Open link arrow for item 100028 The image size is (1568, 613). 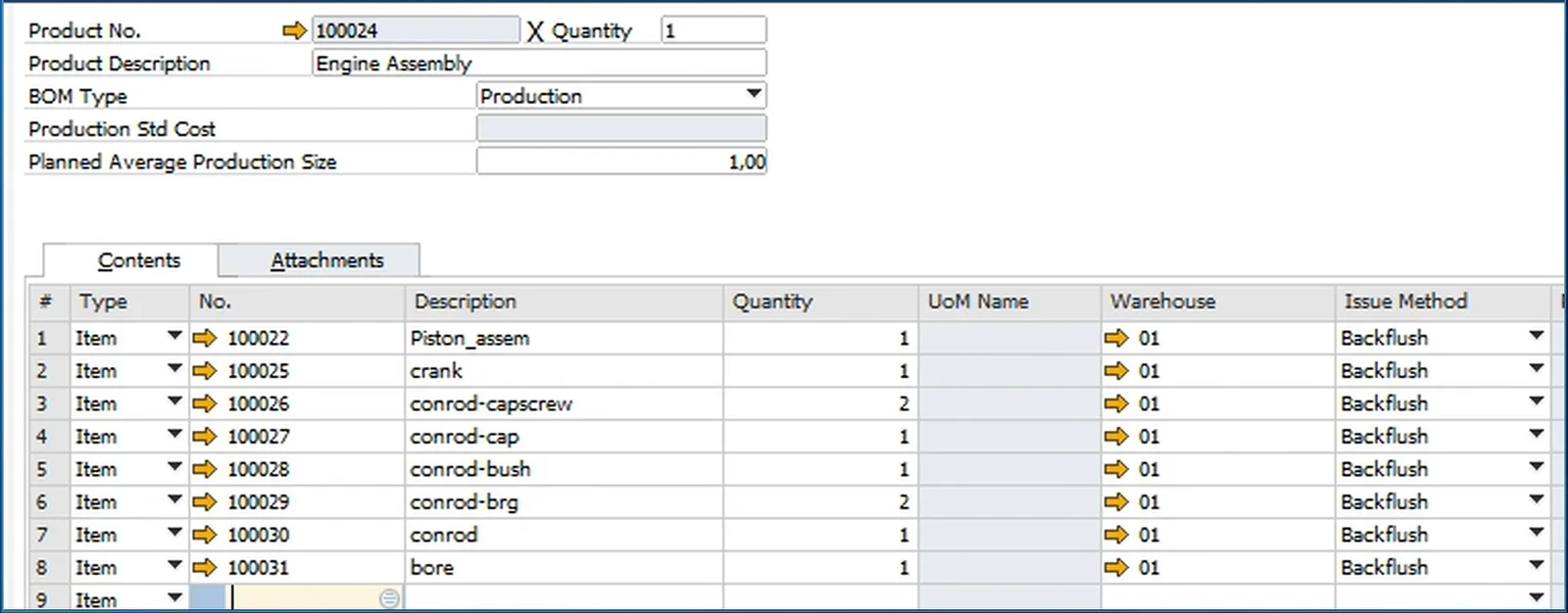click(x=204, y=469)
